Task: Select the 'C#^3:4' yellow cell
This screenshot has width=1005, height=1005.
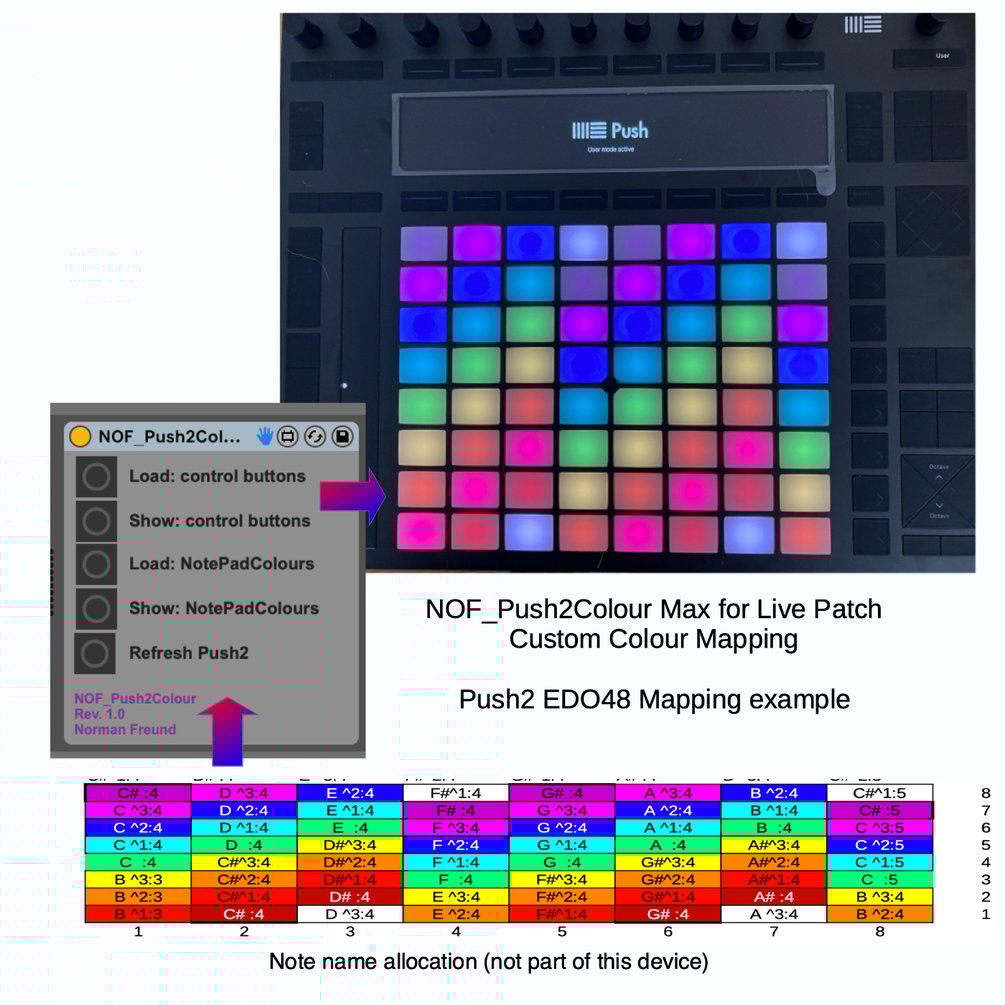Action: click(x=244, y=862)
